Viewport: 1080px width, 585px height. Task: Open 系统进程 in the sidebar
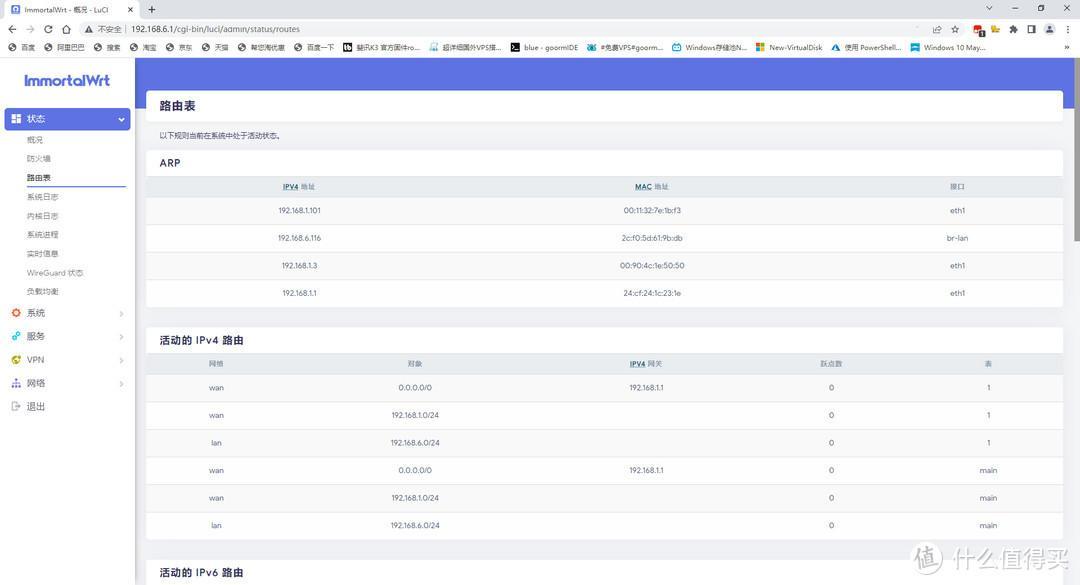(x=43, y=235)
